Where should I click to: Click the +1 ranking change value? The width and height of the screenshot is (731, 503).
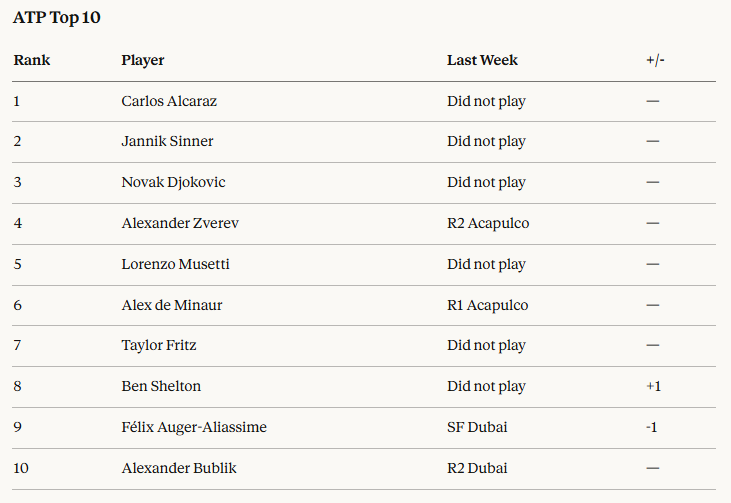pyautogui.click(x=654, y=386)
